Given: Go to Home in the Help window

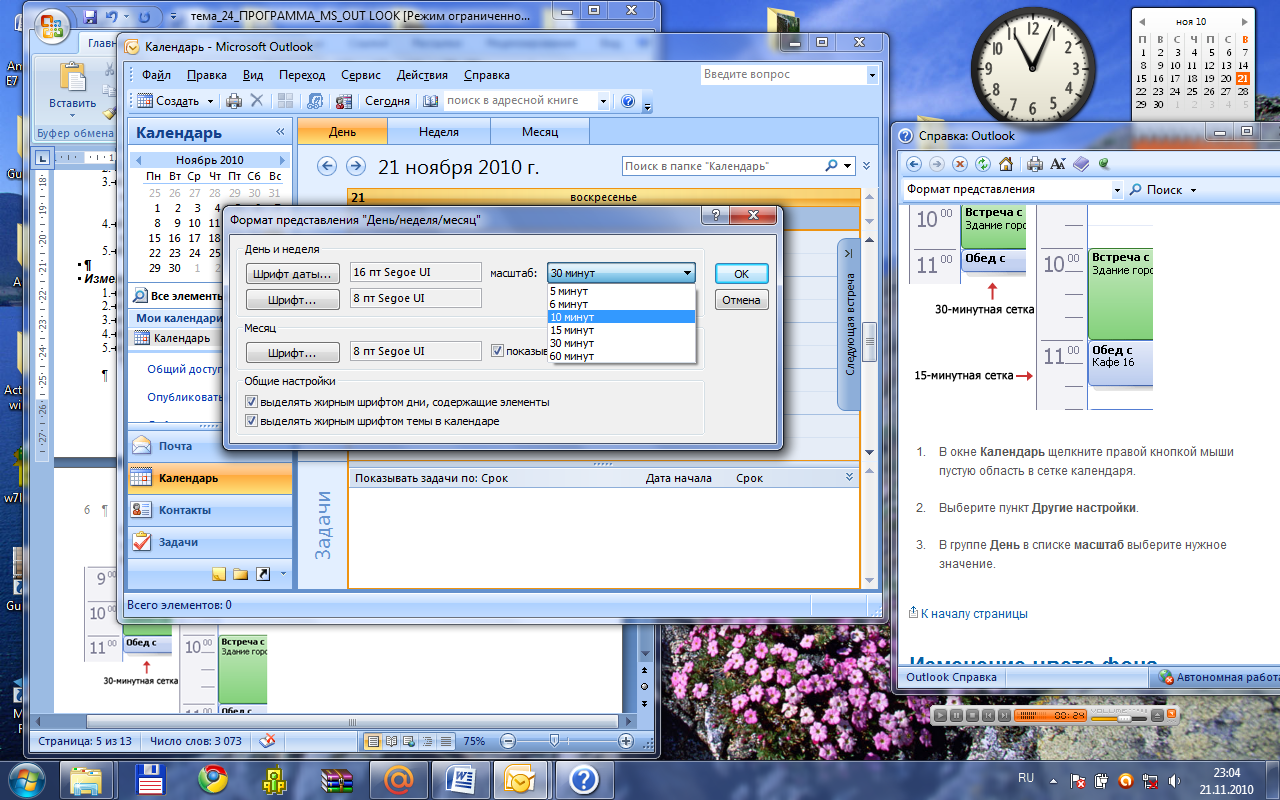Looking at the screenshot, I should click(1006, 163).
